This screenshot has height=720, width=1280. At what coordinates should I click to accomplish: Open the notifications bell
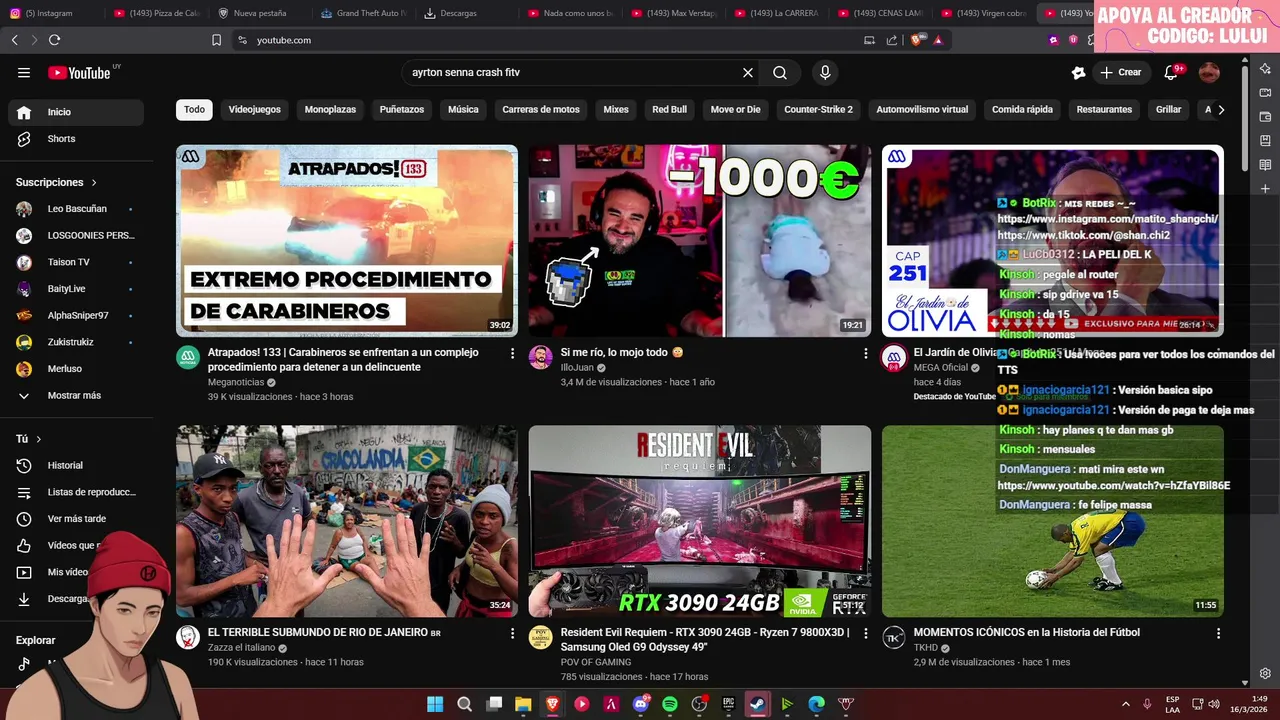point(1171,72)
